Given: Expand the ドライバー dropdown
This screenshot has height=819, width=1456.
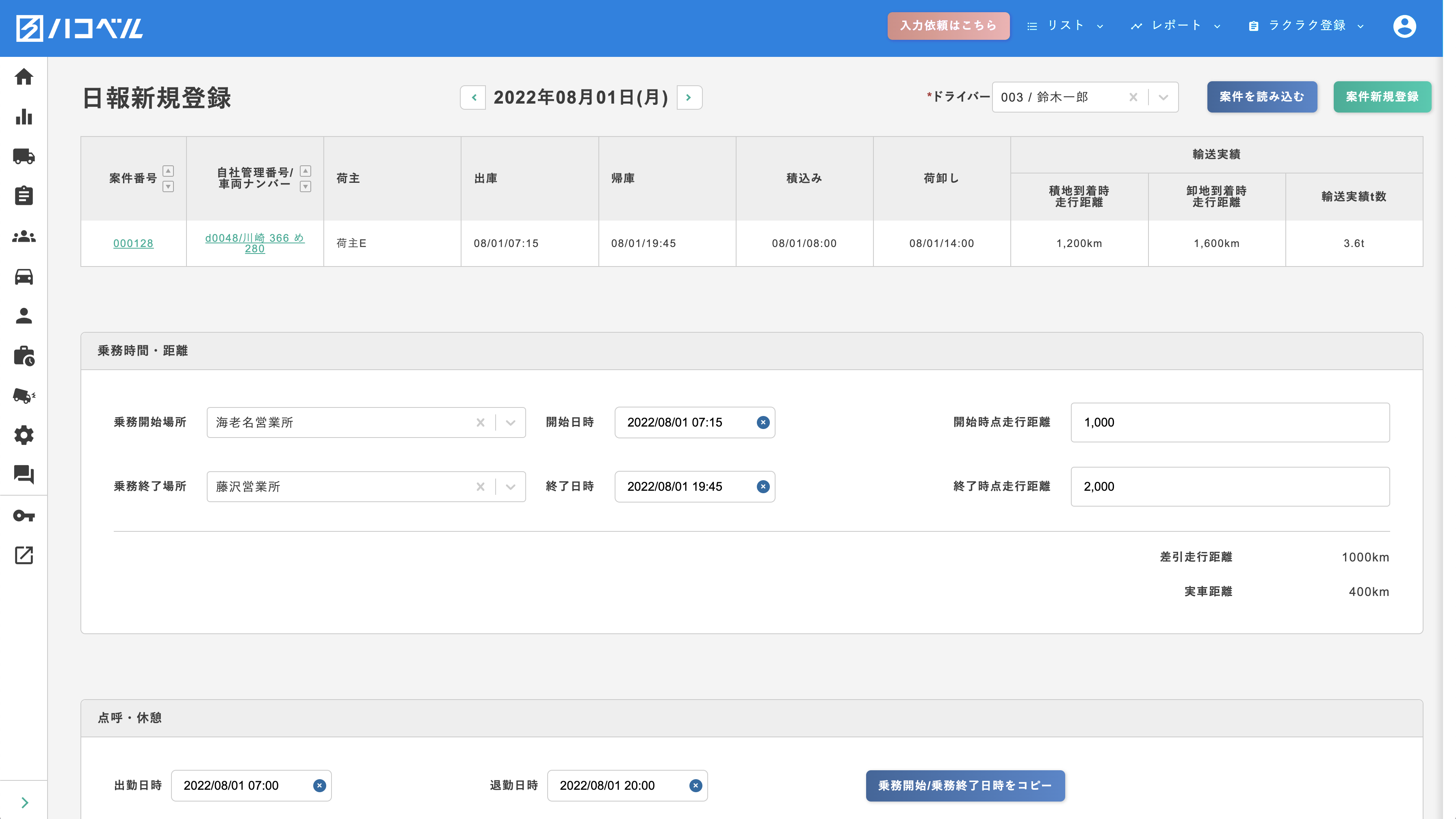Looking at the screenshot, I should [1163, 97].
